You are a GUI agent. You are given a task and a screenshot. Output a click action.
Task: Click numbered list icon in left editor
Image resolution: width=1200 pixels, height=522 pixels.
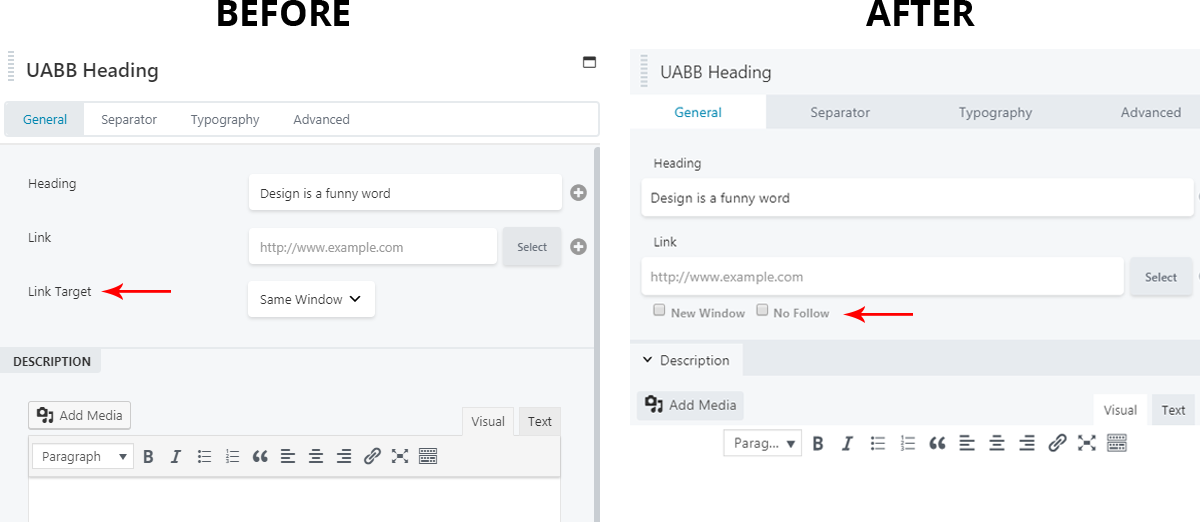point(232,457)
